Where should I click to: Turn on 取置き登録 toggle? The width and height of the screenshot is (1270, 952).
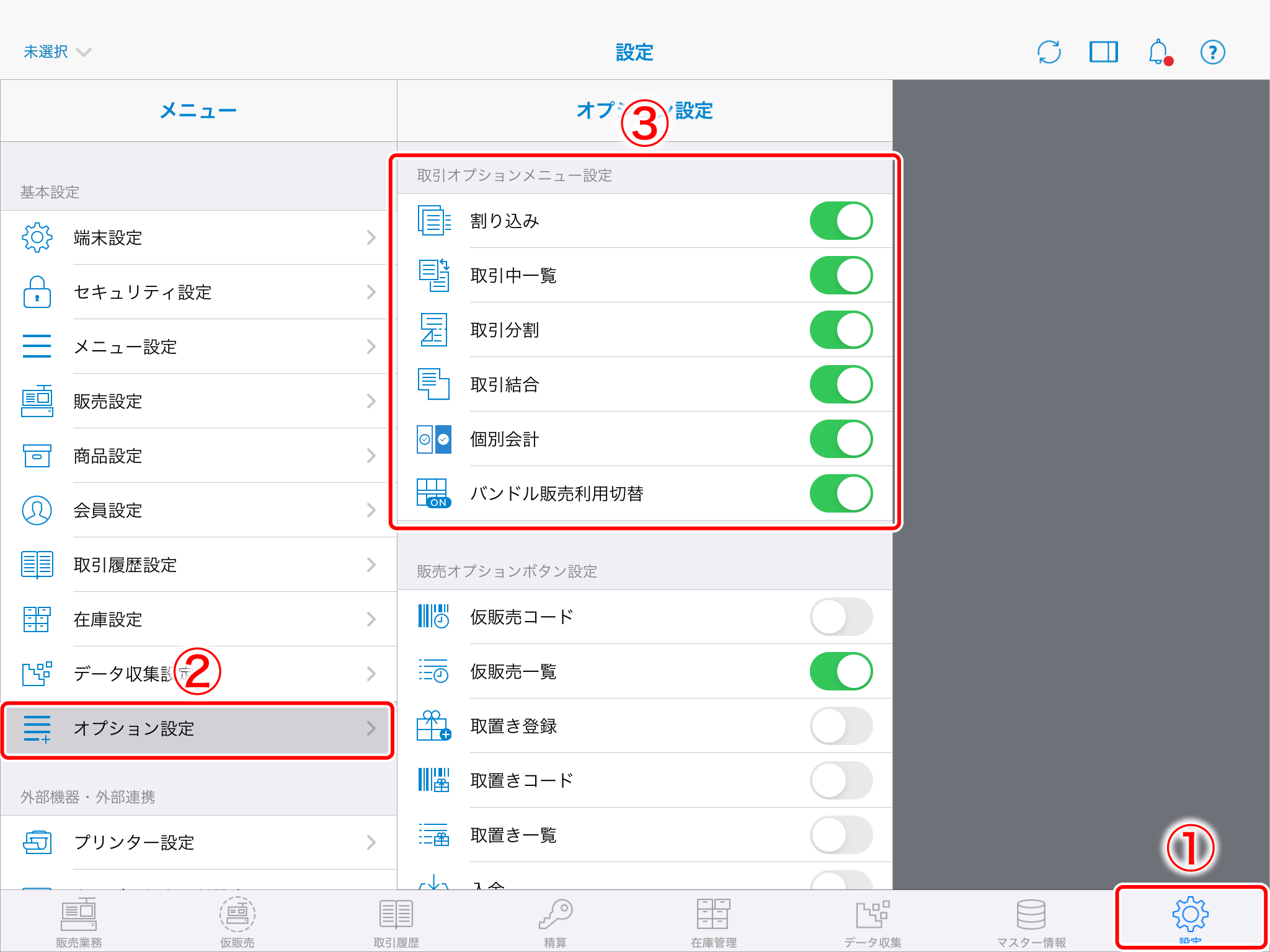pyautogui.click(x=841, y=726)
